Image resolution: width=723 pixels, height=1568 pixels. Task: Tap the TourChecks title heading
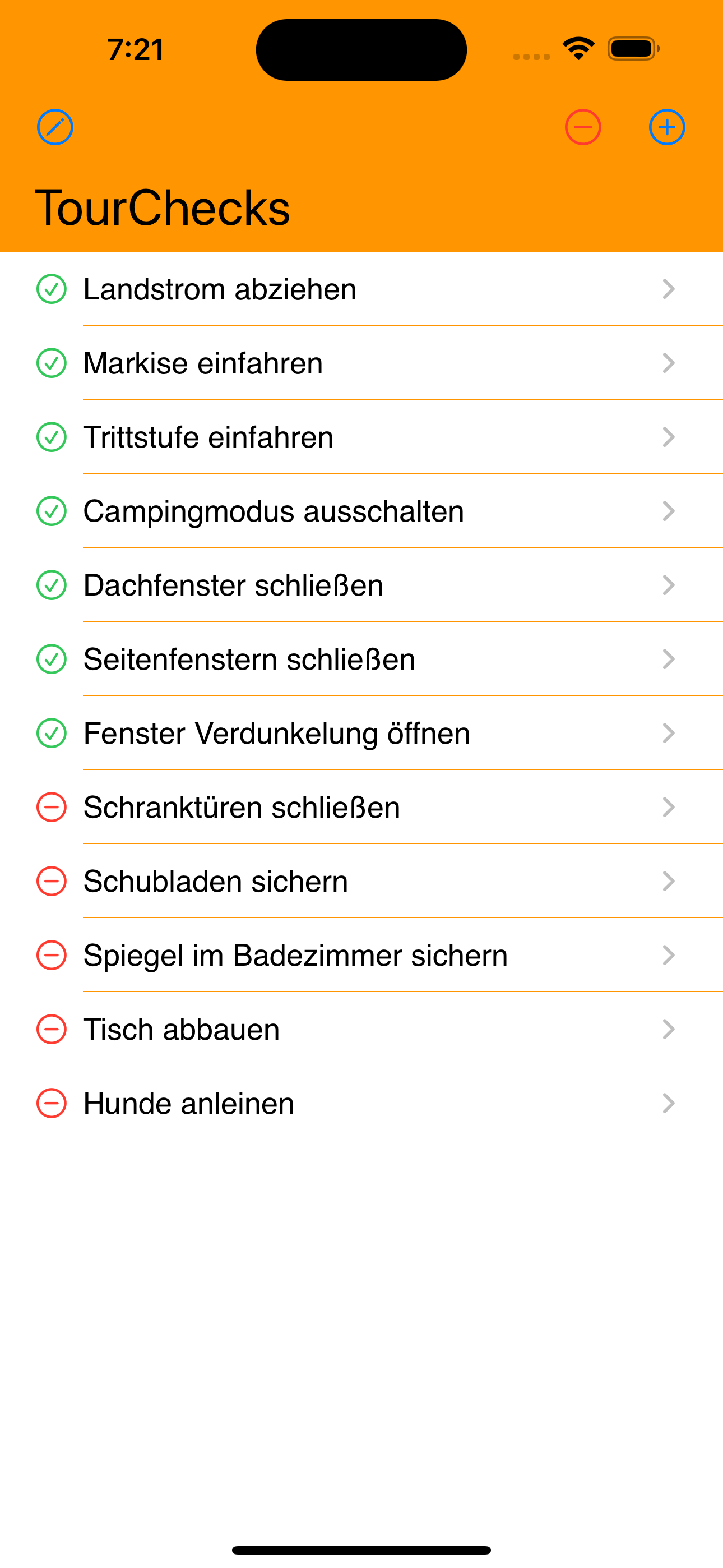[163, 207]
